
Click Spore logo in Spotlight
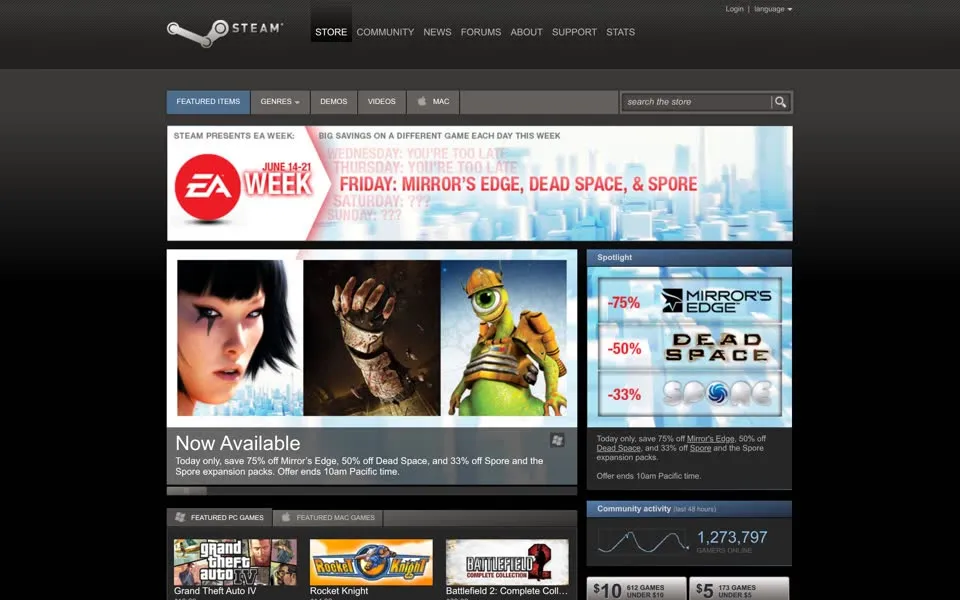717,394
